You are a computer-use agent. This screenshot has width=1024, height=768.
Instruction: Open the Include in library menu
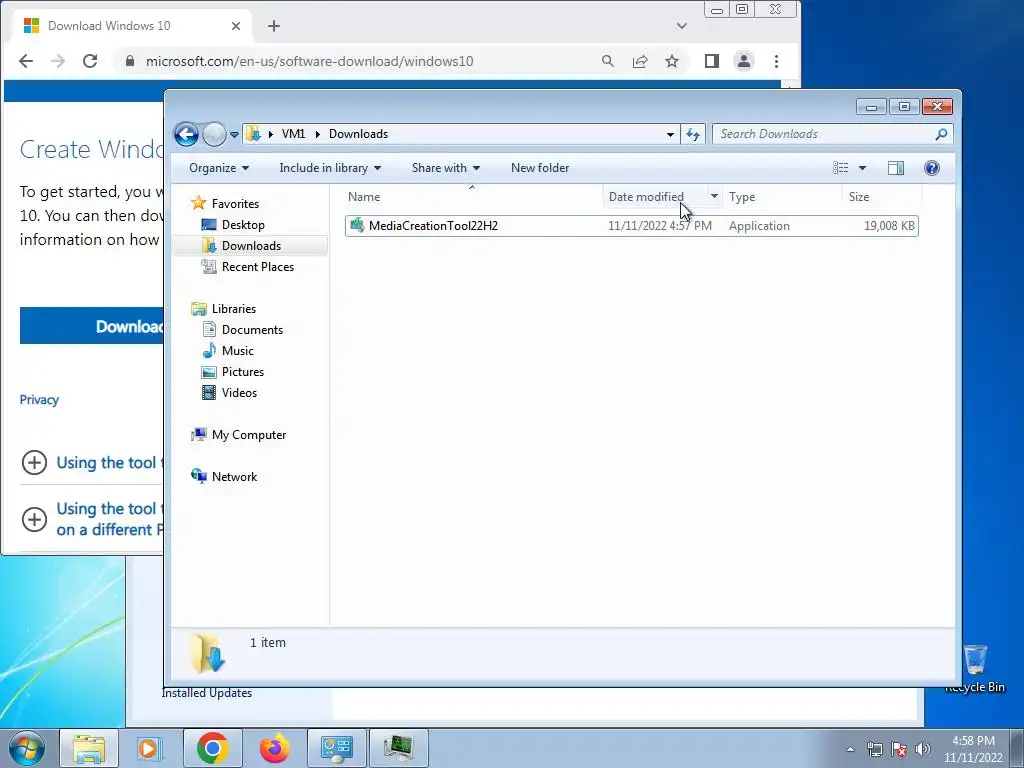[x=330, y=168]
